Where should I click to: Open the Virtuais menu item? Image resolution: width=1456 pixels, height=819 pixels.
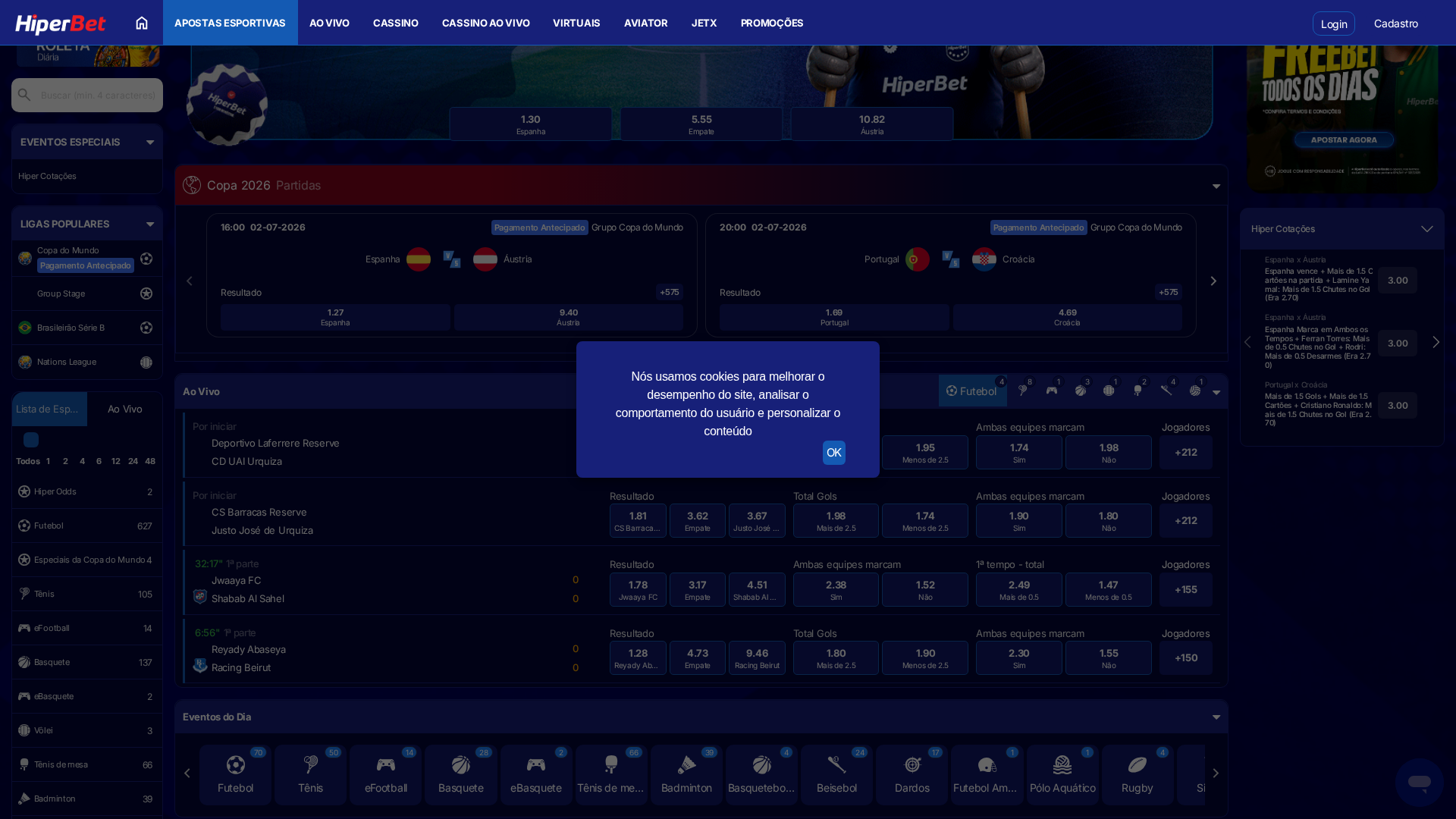[576, 23]
